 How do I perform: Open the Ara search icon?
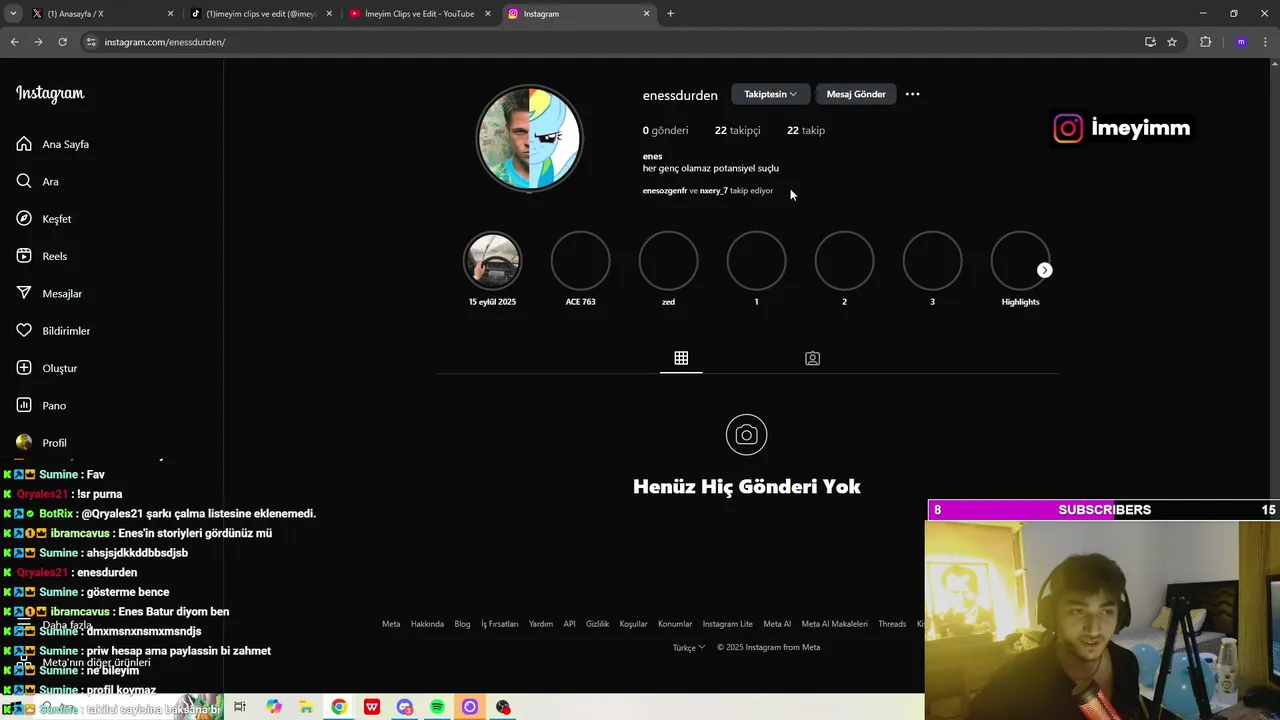point(24,181)
